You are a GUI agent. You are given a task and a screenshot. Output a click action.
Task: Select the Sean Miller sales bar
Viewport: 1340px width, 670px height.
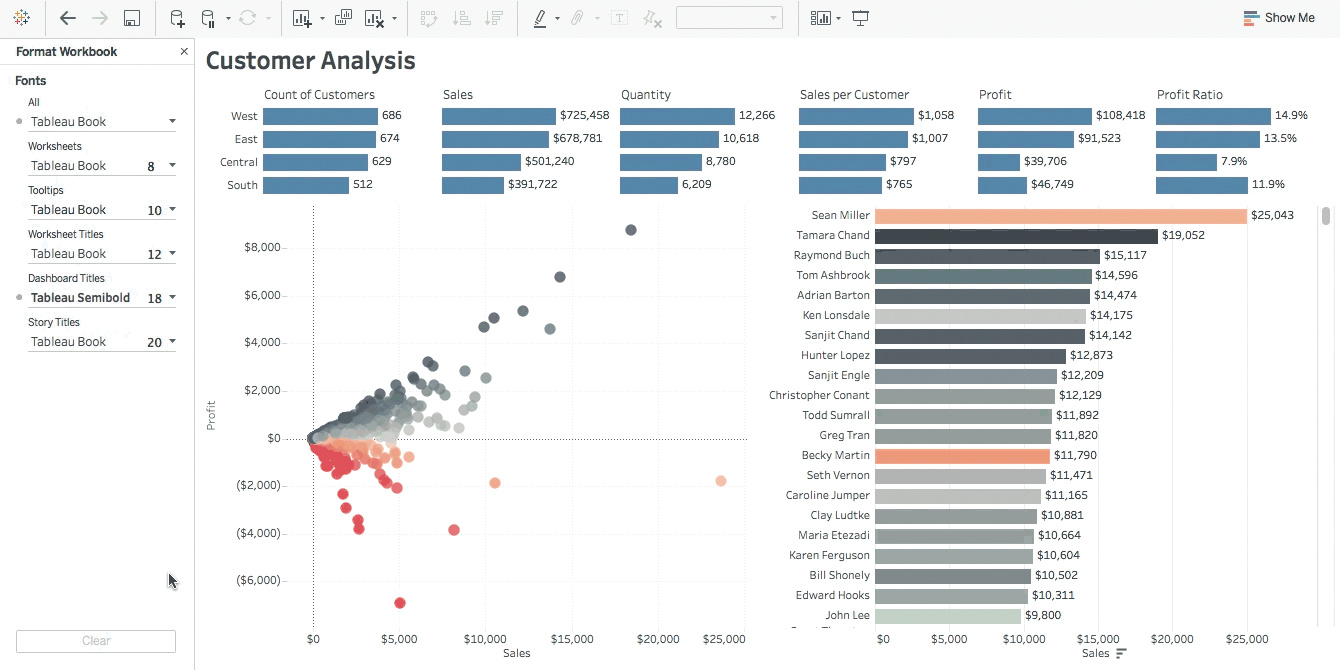pos(1060,216)
